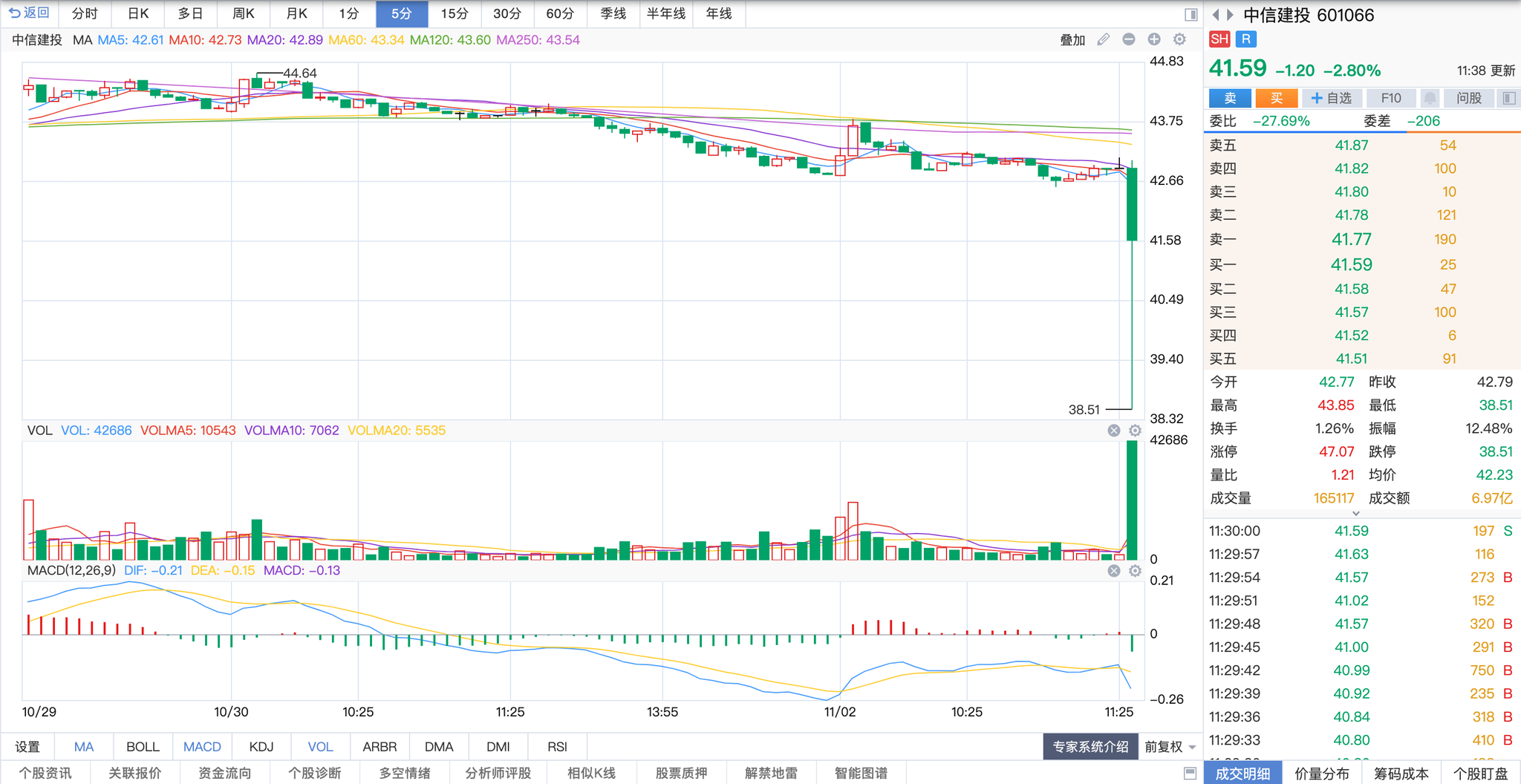
Task: Click the pencil drawing tool icon
Action: pos(1104,39)
